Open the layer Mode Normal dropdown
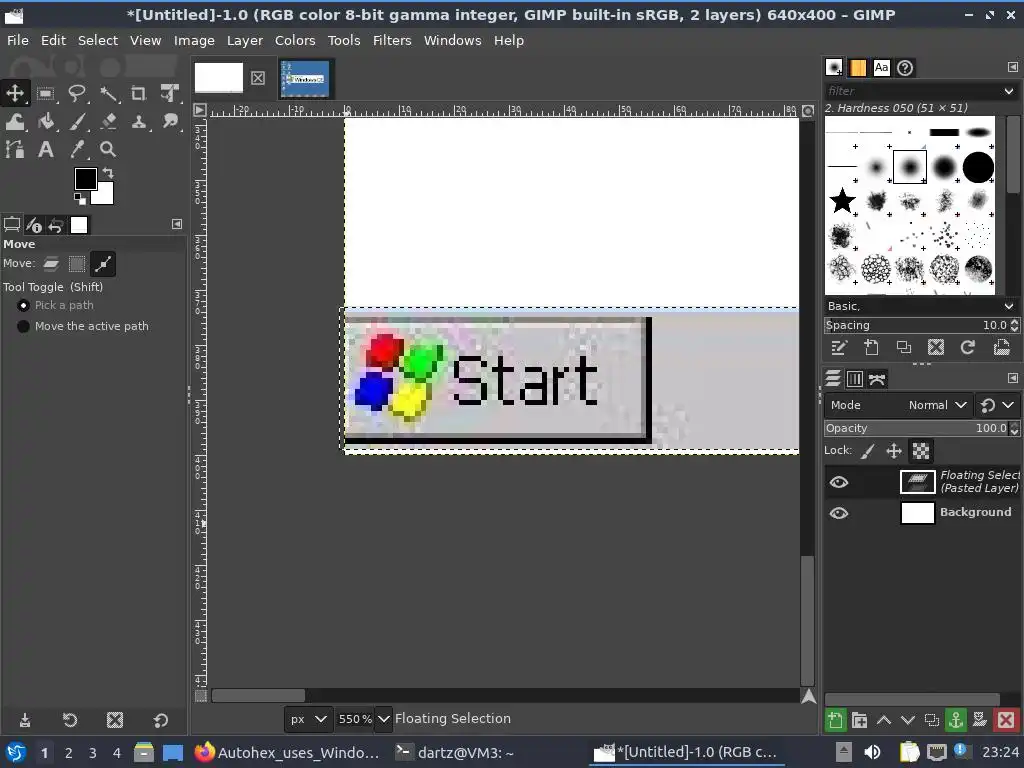 tap(899, 406)
